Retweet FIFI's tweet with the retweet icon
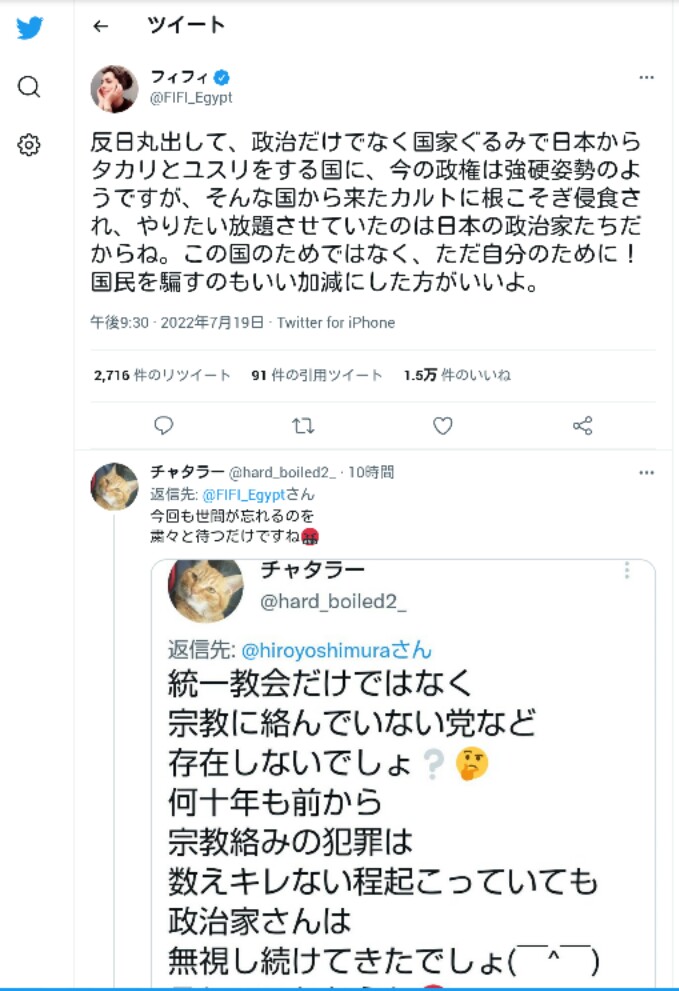679x991 pixels. click(302, 425)
